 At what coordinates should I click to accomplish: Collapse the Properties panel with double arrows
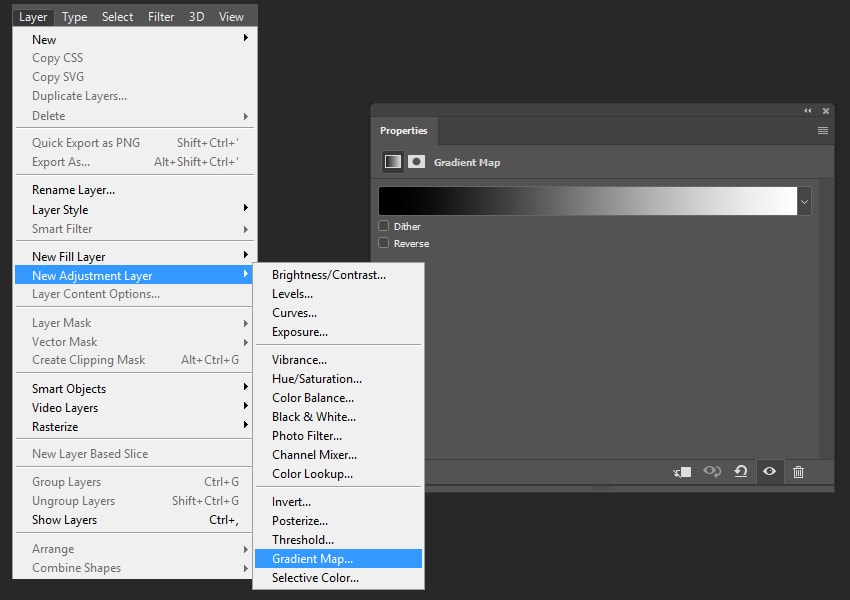808,111
